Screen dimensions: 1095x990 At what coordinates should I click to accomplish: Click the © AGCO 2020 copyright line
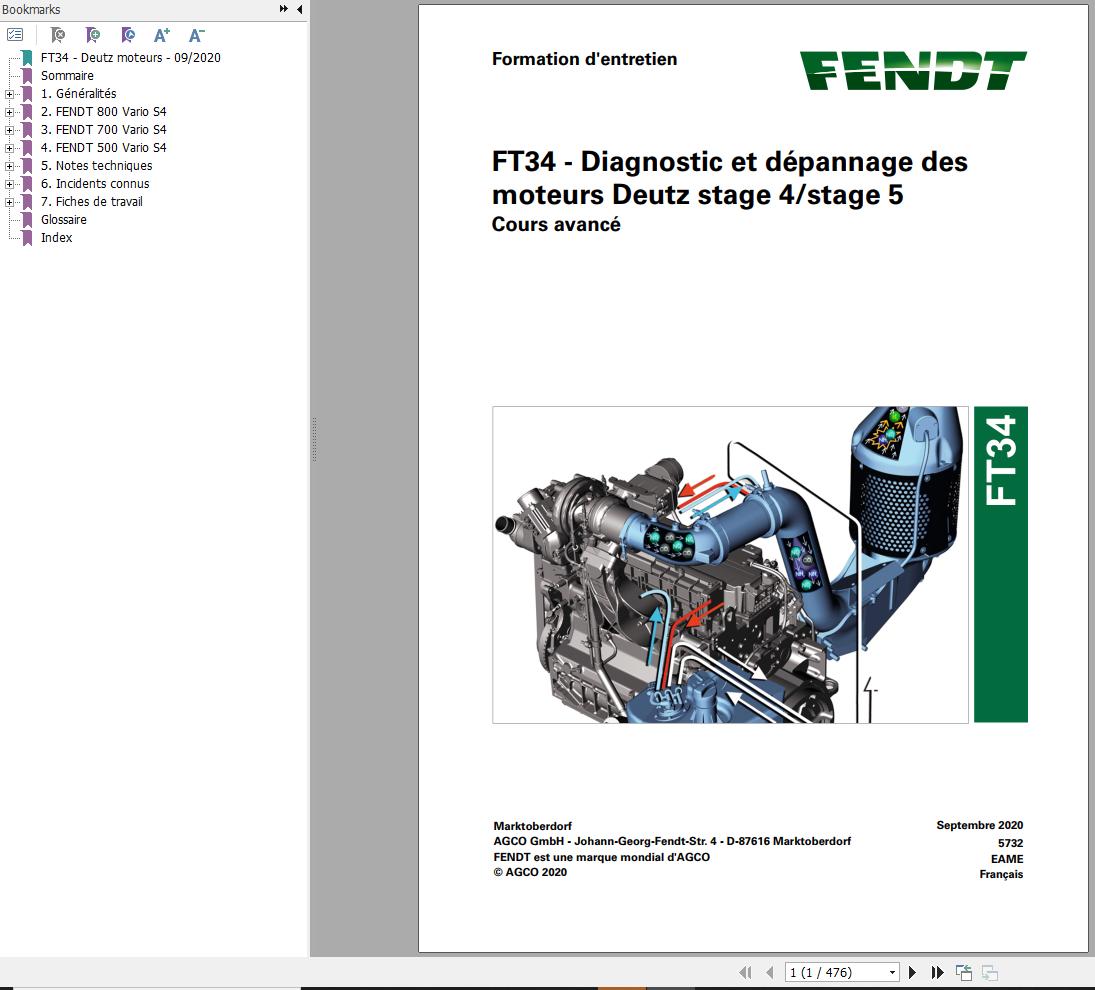coord(530,872)
